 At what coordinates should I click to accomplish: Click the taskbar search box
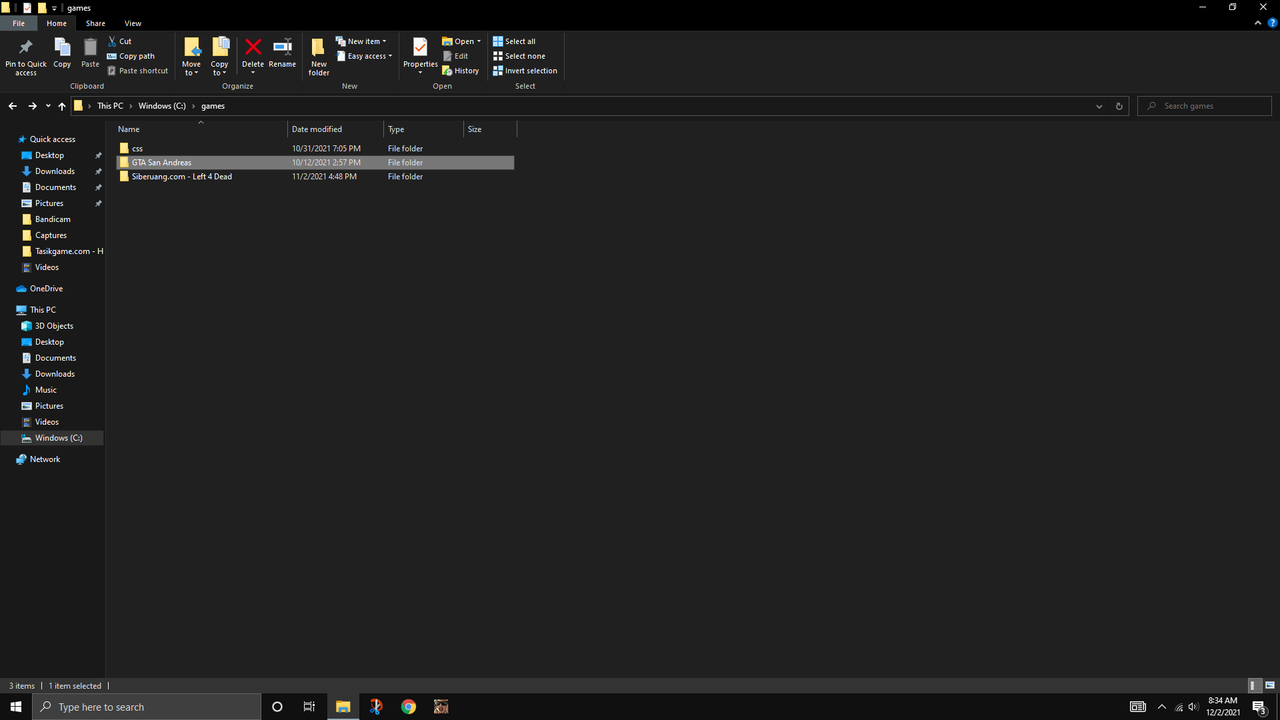pos(147,707)
